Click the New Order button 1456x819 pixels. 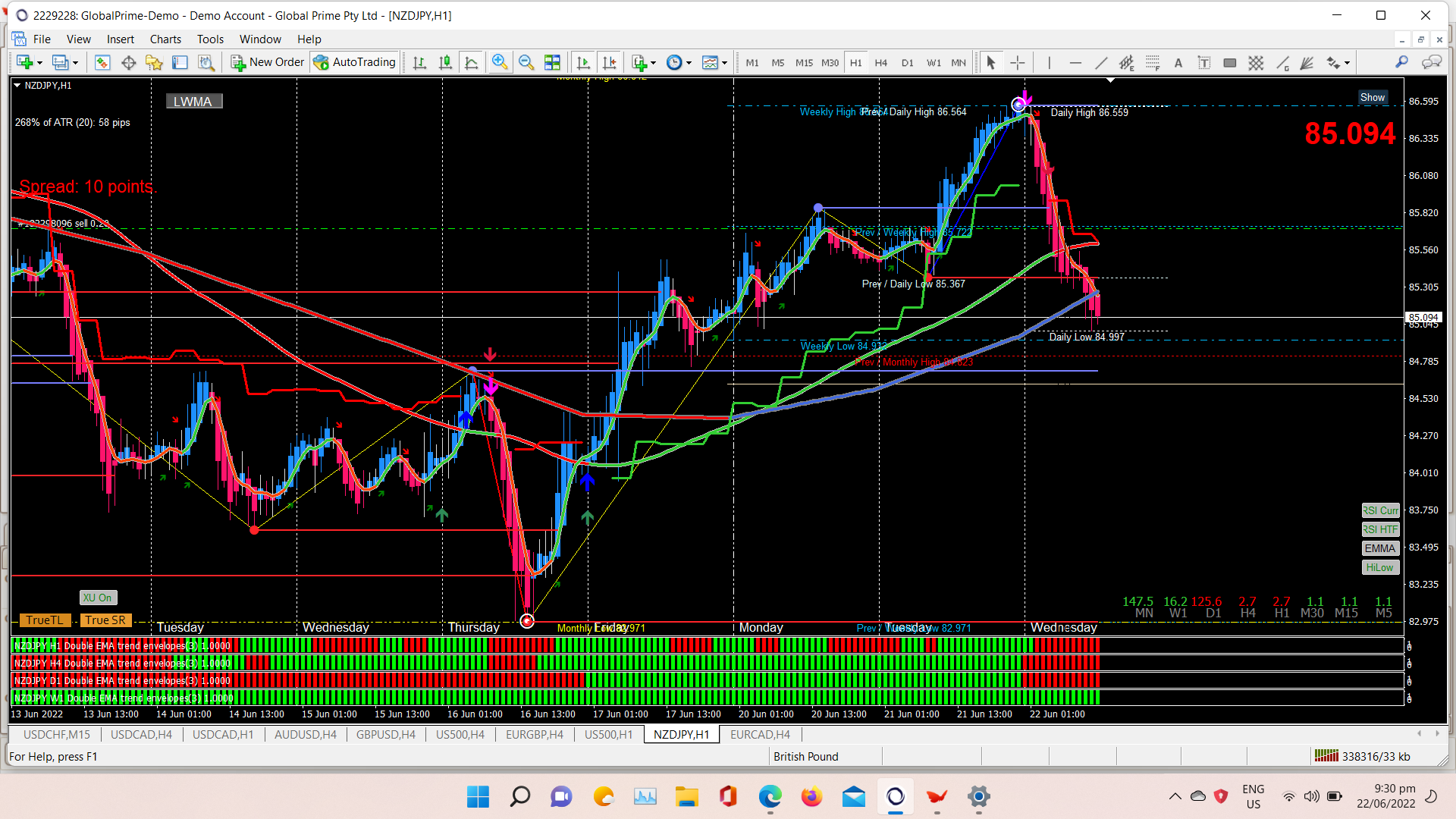pos(267,62)
